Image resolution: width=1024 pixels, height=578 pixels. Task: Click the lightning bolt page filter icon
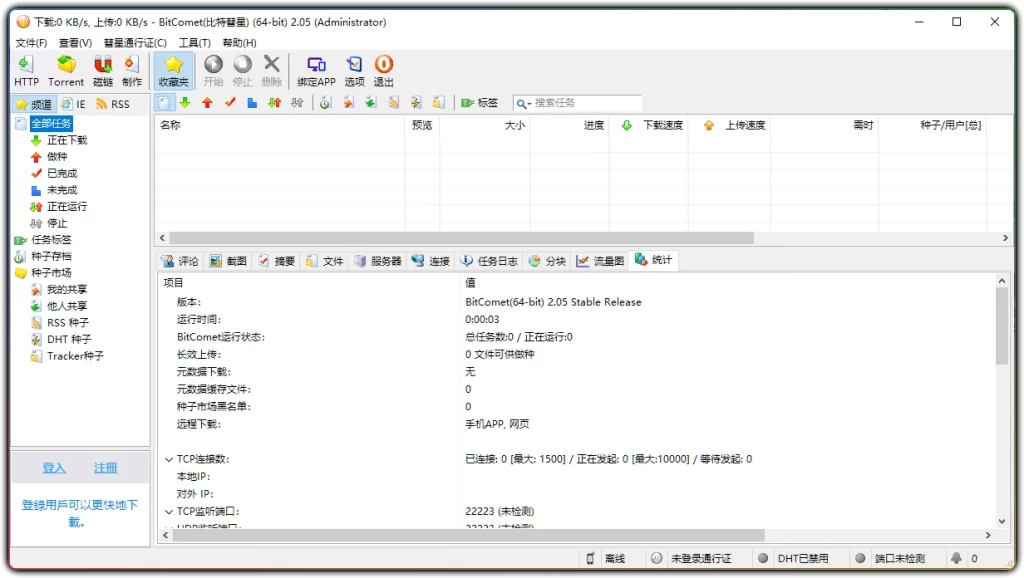tap(415, 103)
